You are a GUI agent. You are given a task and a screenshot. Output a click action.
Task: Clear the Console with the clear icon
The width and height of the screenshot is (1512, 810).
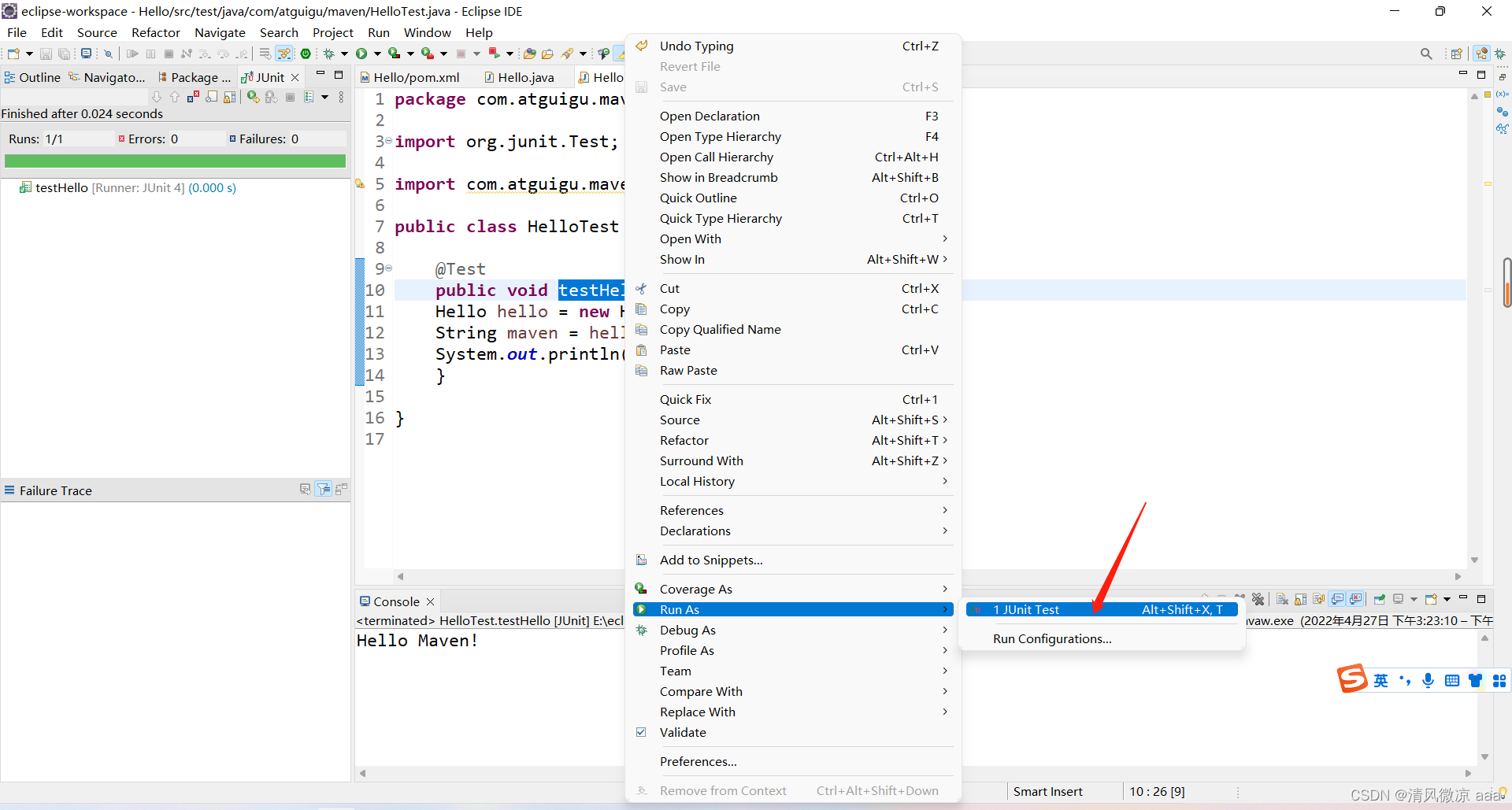click(1281, 599)
